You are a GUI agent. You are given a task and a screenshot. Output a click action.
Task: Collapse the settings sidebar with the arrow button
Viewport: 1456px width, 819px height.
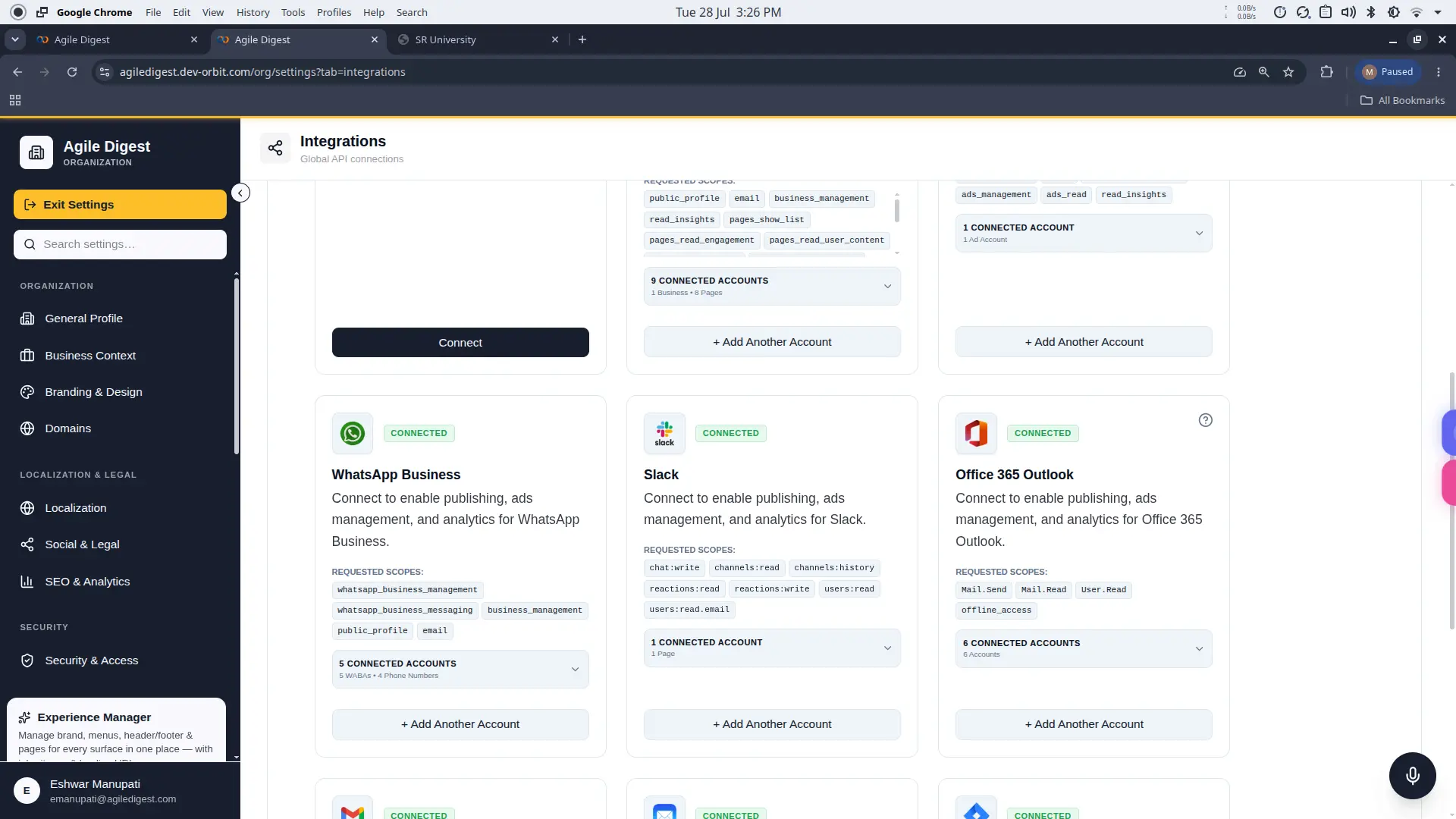[x=240, y=193]
